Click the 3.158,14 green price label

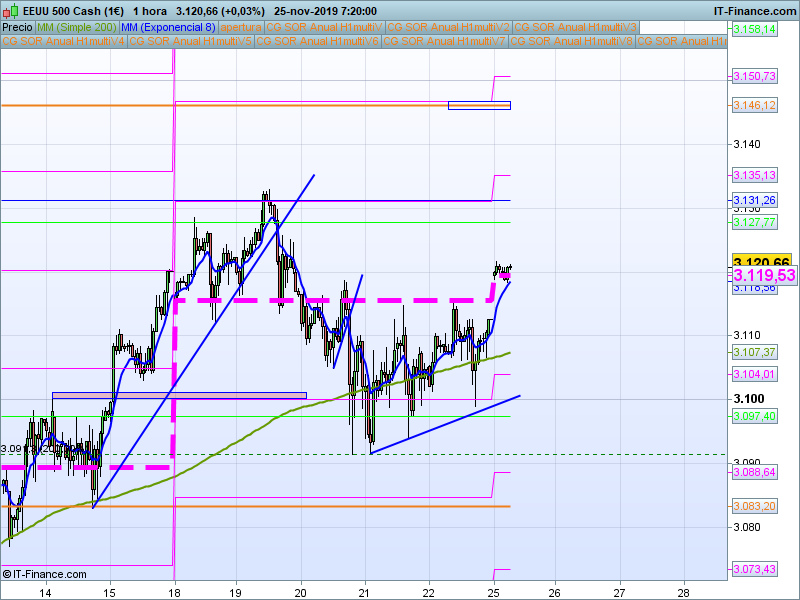[x=754, y=30]
